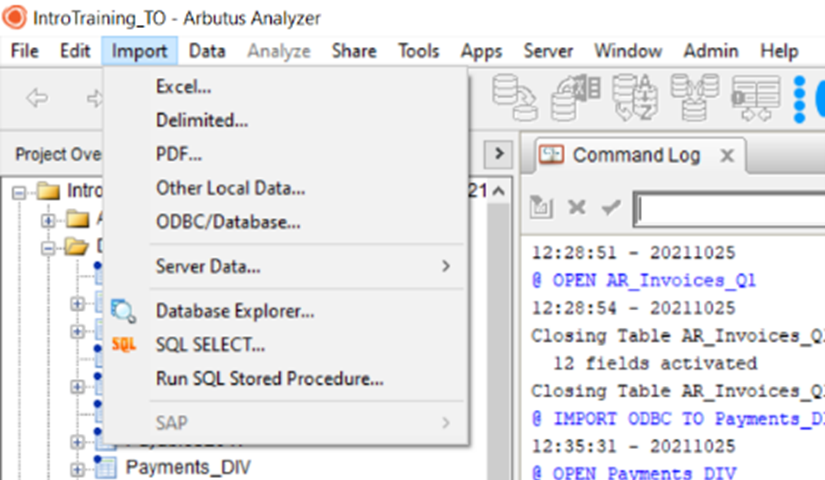825x480 pixels.
Task: Open the Admin menu
Action: (x=711, y=51)
